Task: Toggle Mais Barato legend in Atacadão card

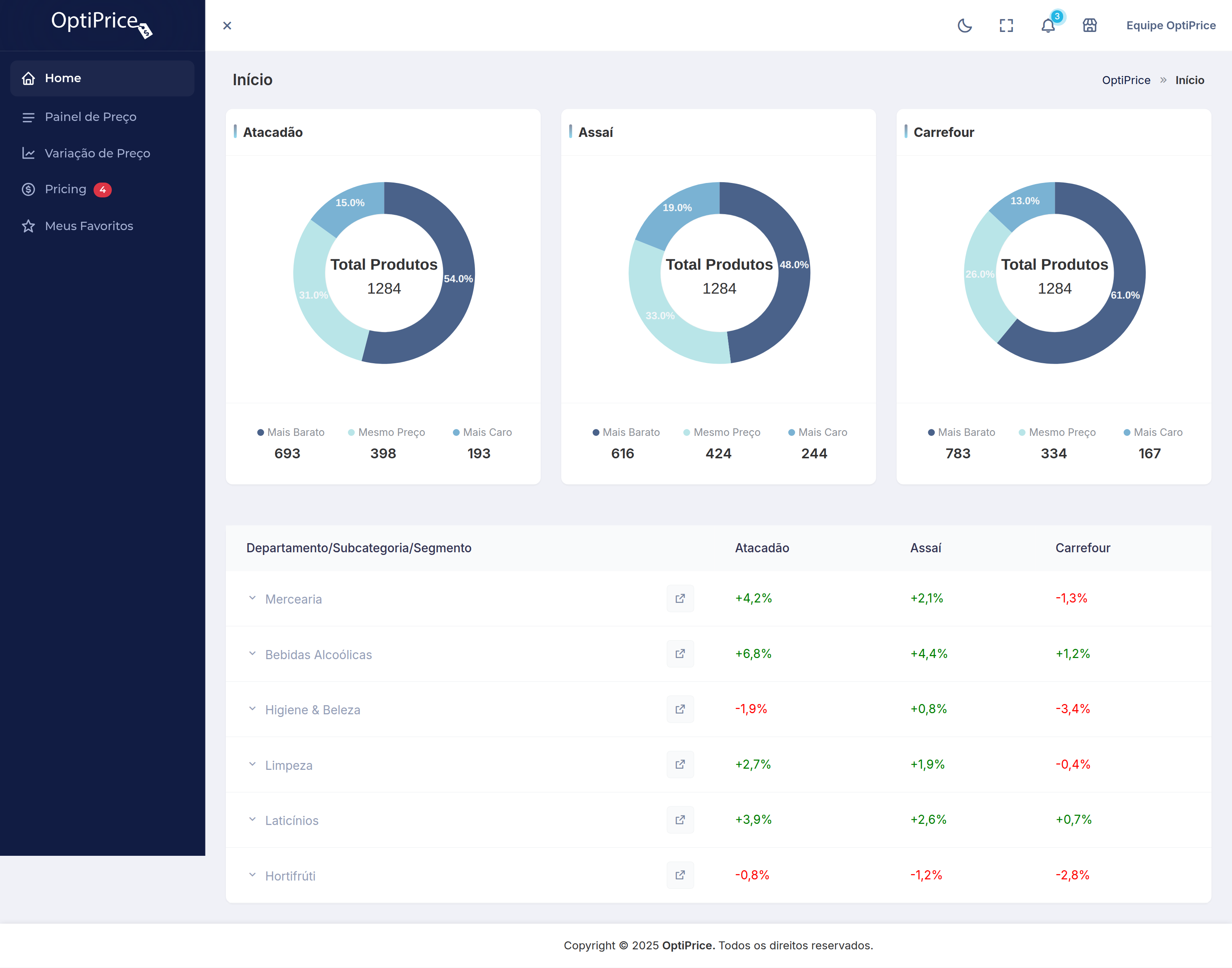Action: (291, 432)
